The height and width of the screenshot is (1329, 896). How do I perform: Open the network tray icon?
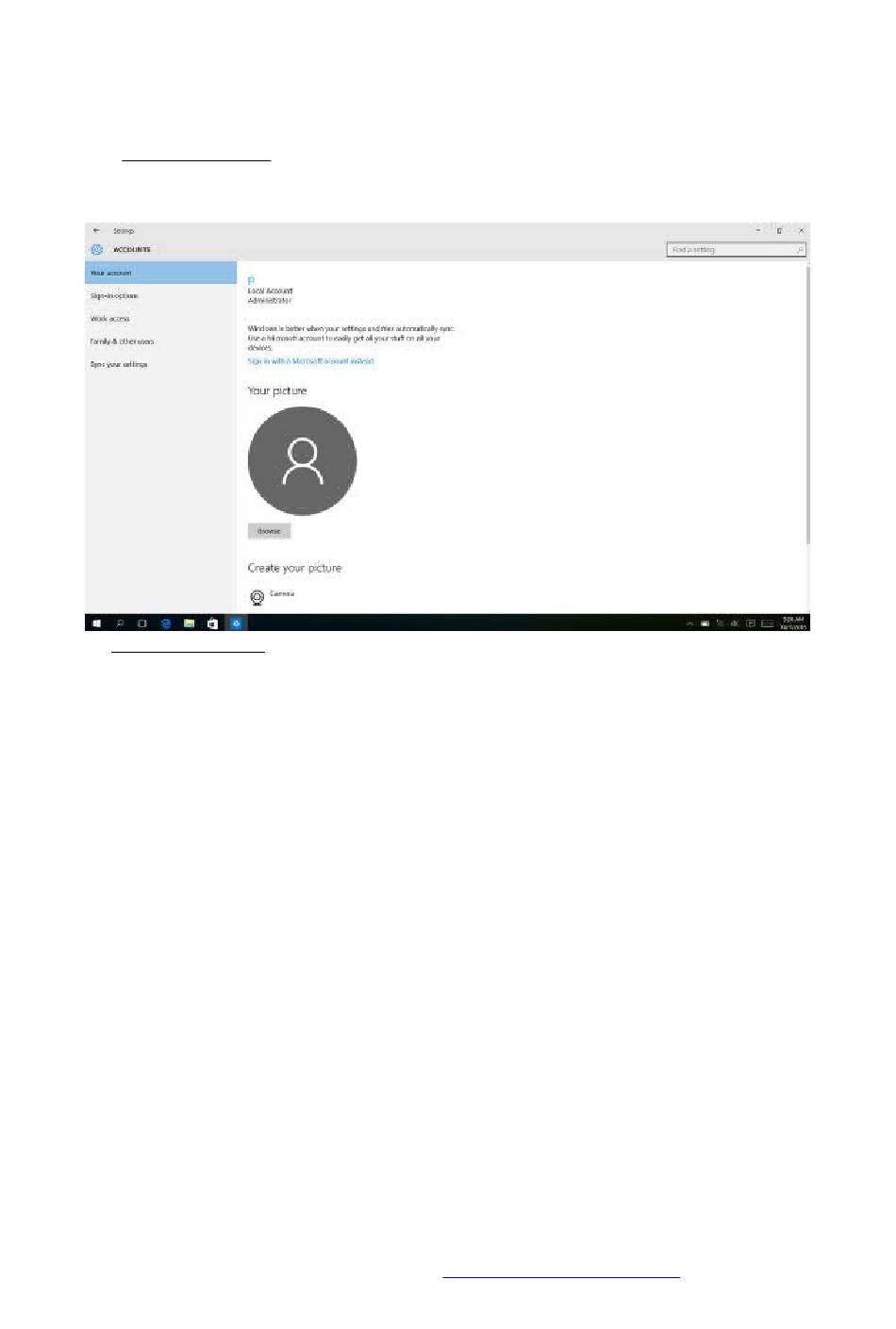pyautogui.click(x=720, y=623)
